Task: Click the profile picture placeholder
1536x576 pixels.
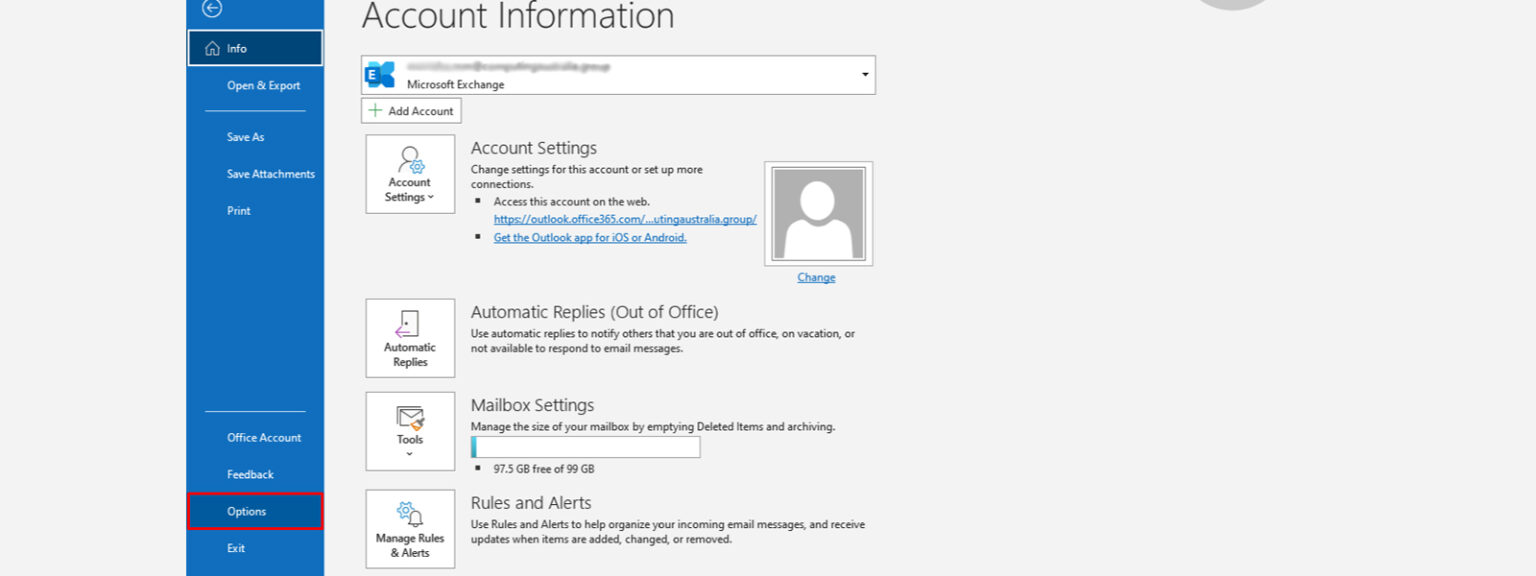Action: click(818, 214)
